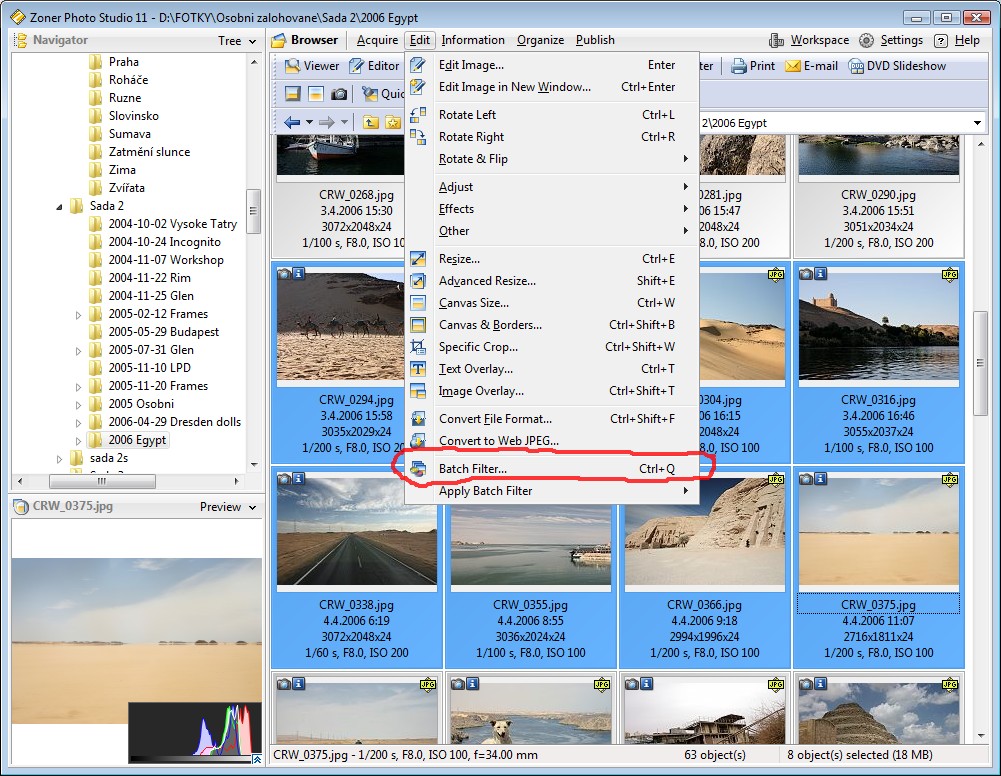Viewport: 1001px width, 776px height.
Task: Select the CRW_0338.jpg road thumbnail
Action: 357,532
